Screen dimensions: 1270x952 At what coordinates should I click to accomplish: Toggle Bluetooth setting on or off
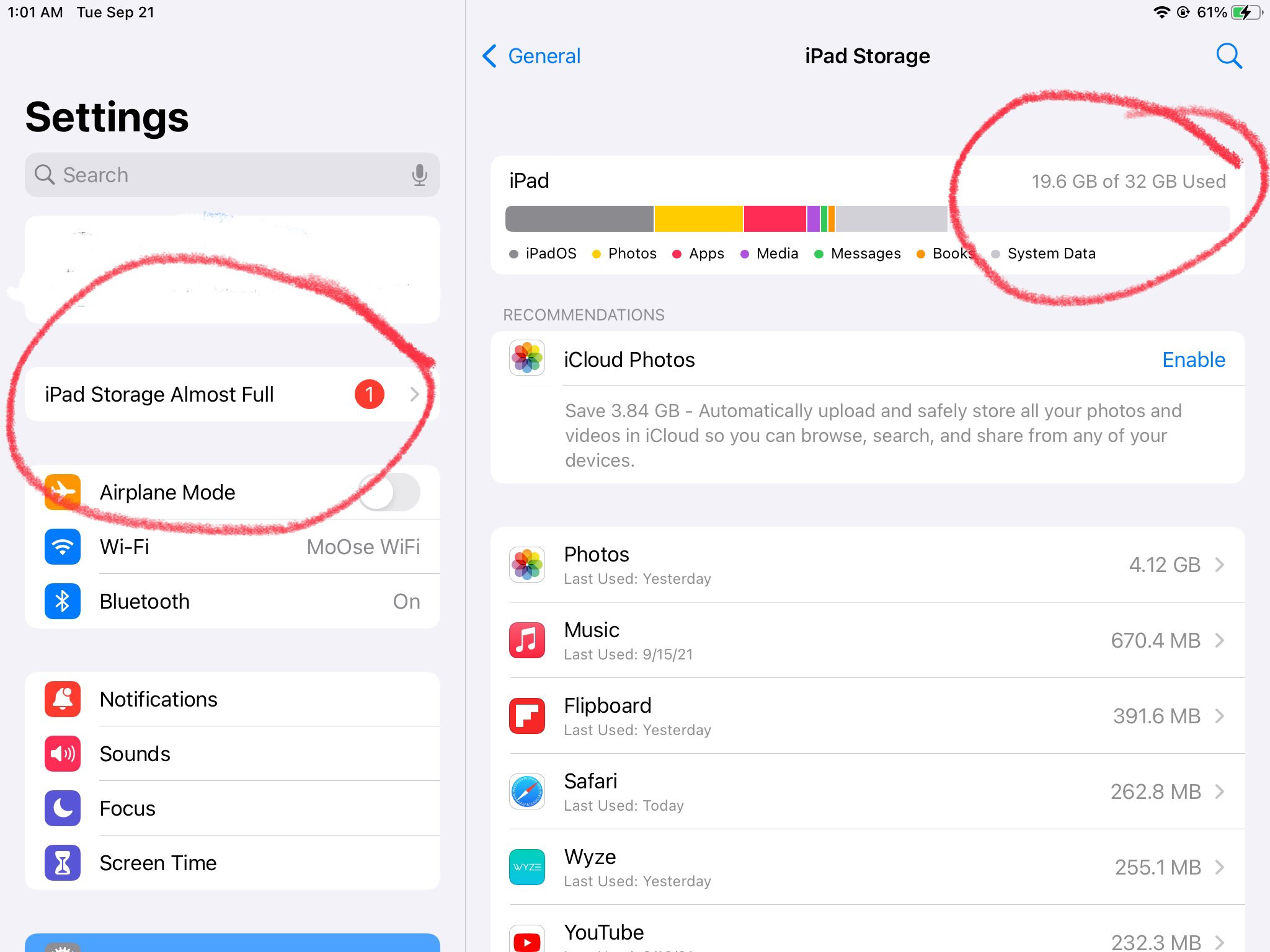232,600
